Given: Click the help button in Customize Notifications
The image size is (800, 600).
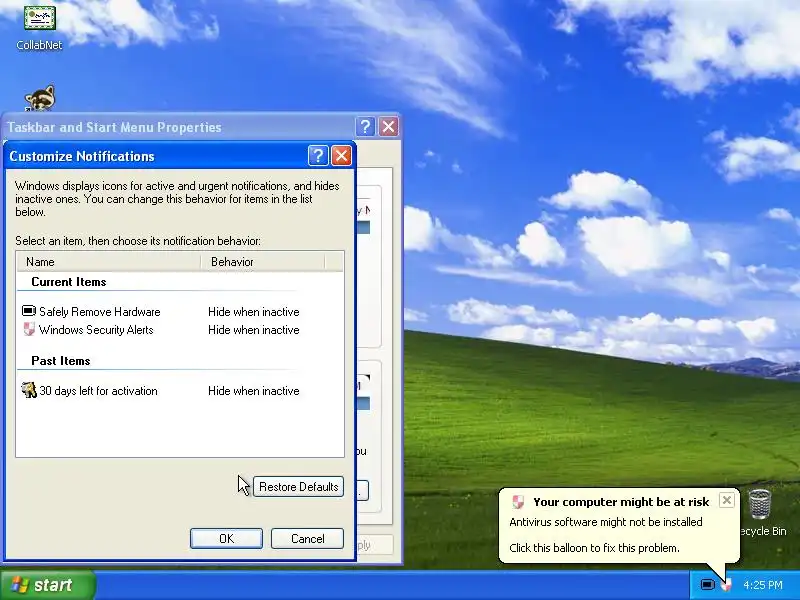Looking at the screenshot, I should click(318, 156).
